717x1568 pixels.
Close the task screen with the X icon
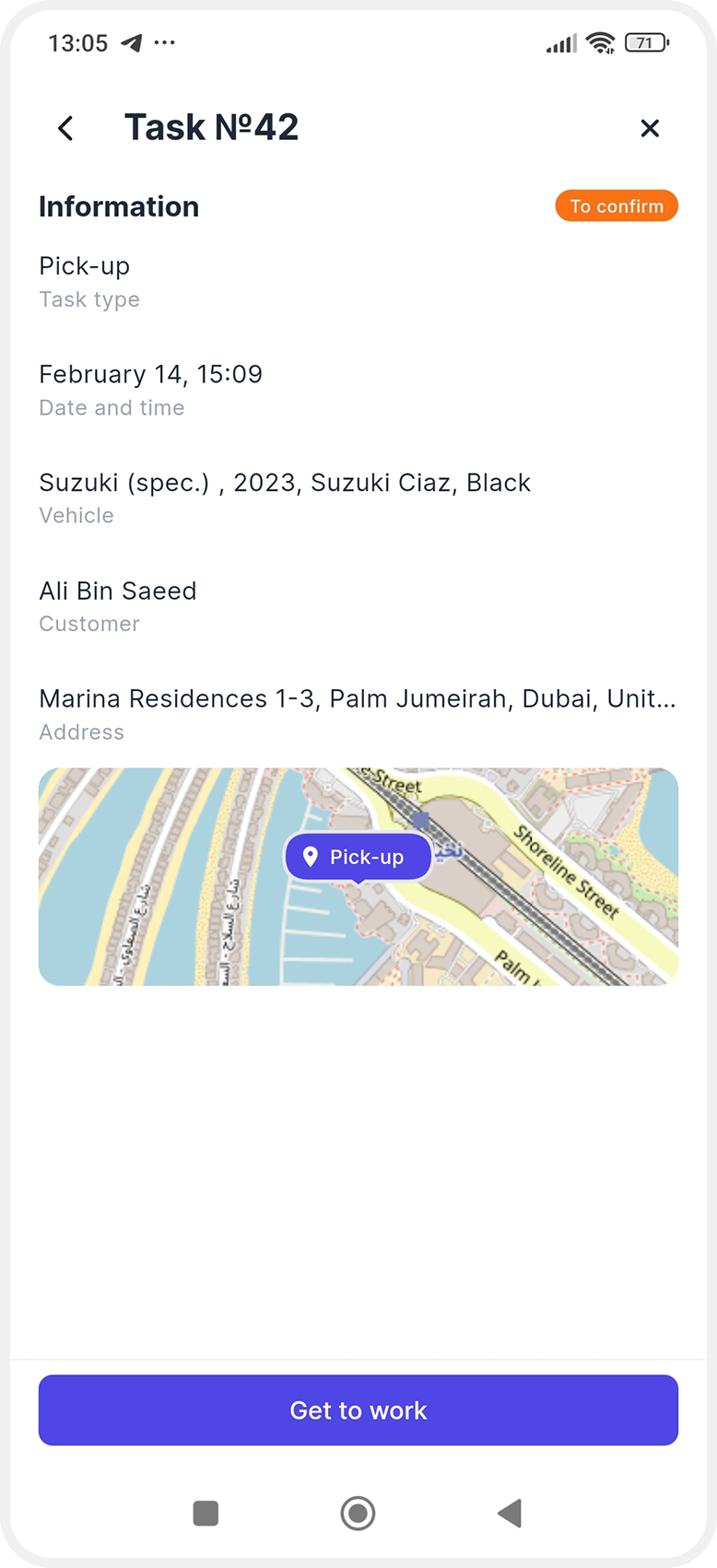tap(650, 128)
